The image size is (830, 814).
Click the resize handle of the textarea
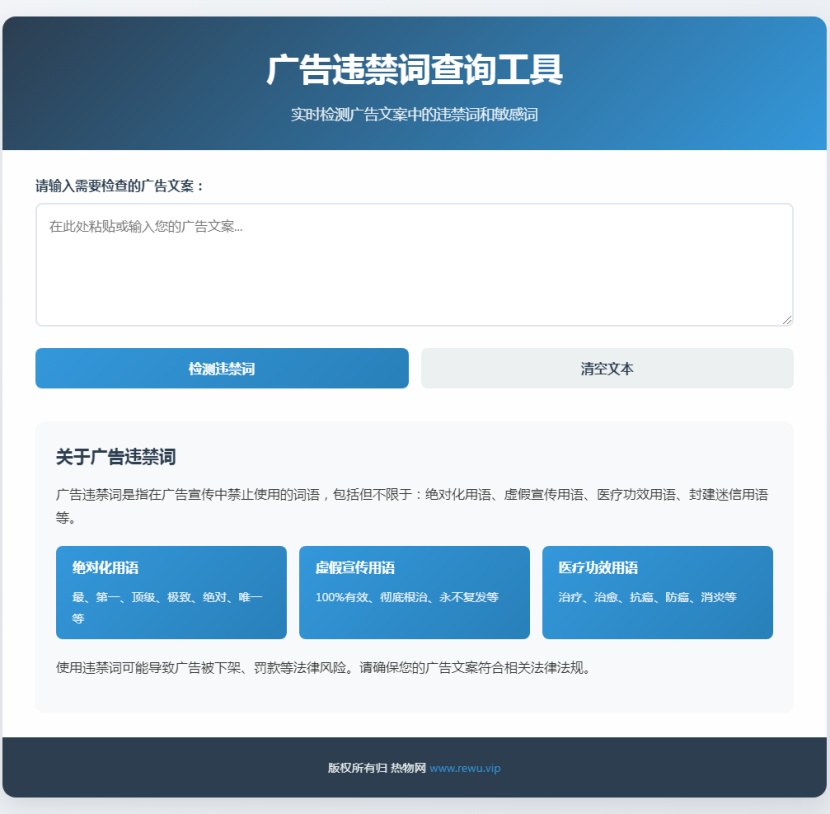point(786,321)
